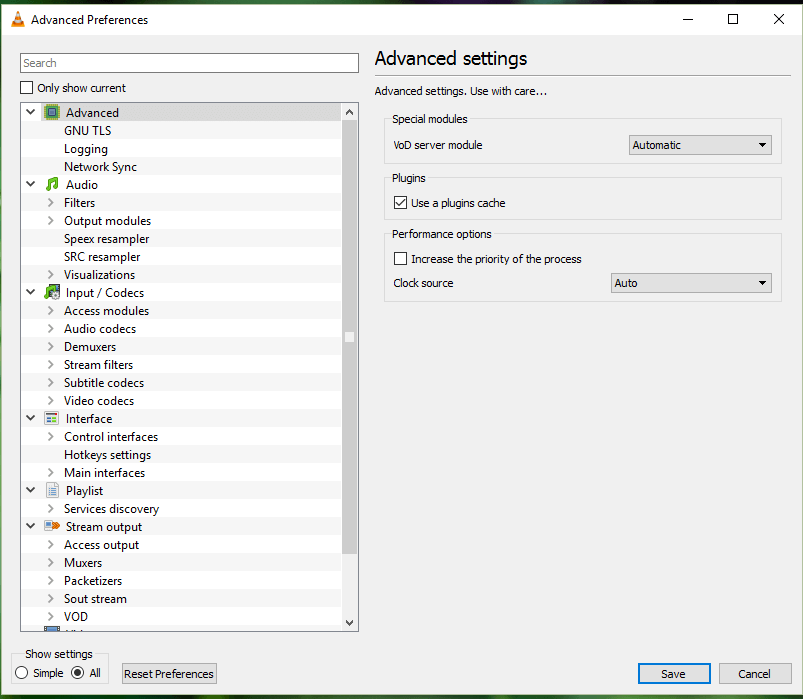Select Speex resampler entry
803x699 pixels.
click(x=107, y=239)
